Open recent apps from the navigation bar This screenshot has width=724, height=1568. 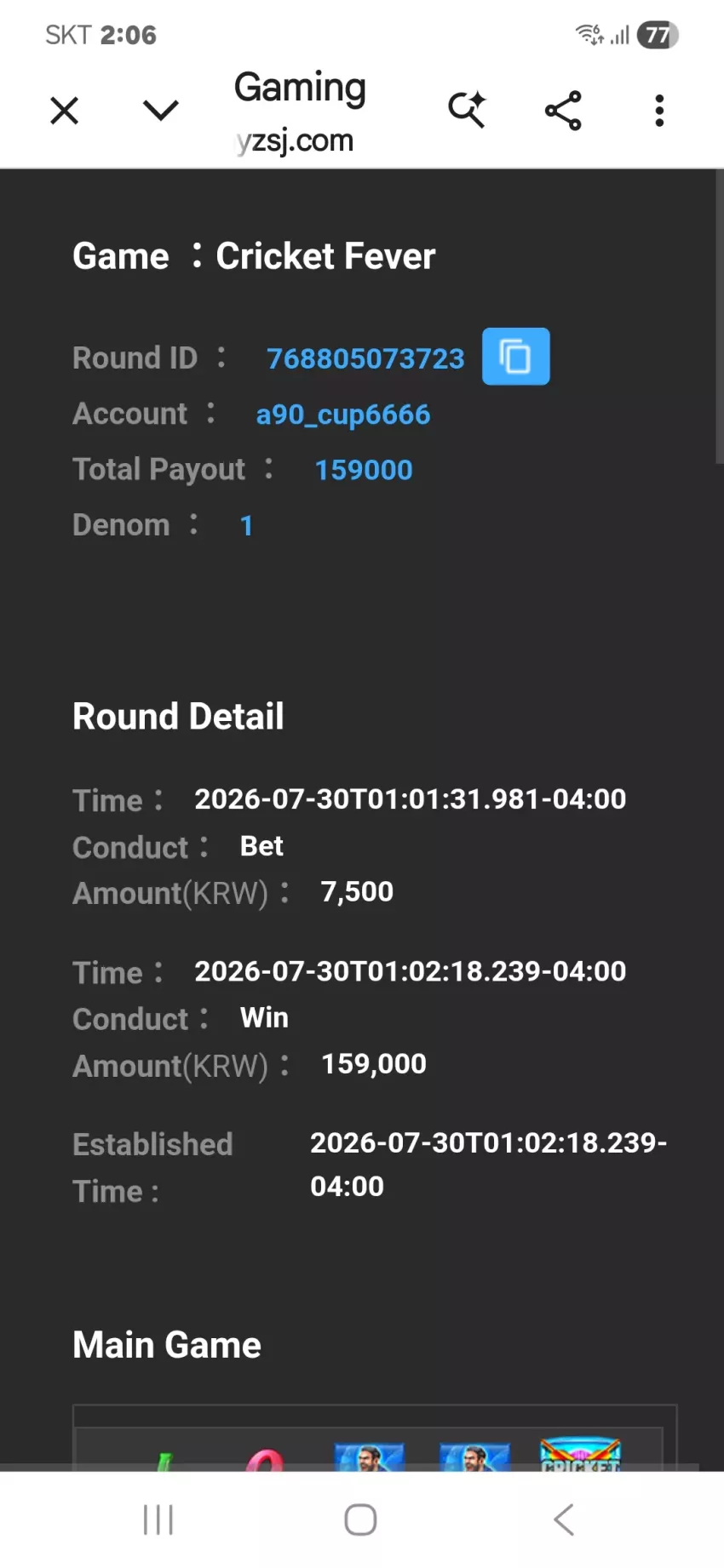click(158, 1519)
